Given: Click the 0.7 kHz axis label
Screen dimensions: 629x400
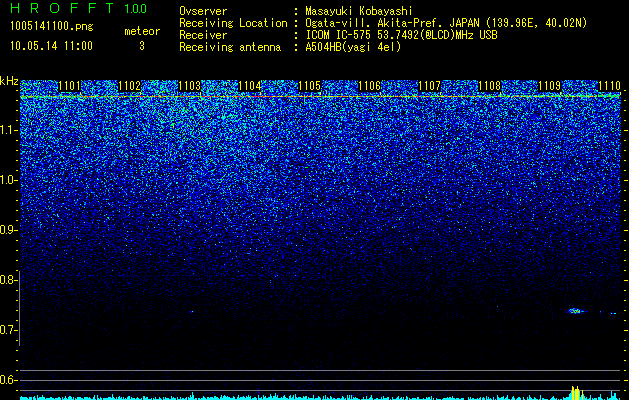Looking at the screenshot, I should 8,330.
